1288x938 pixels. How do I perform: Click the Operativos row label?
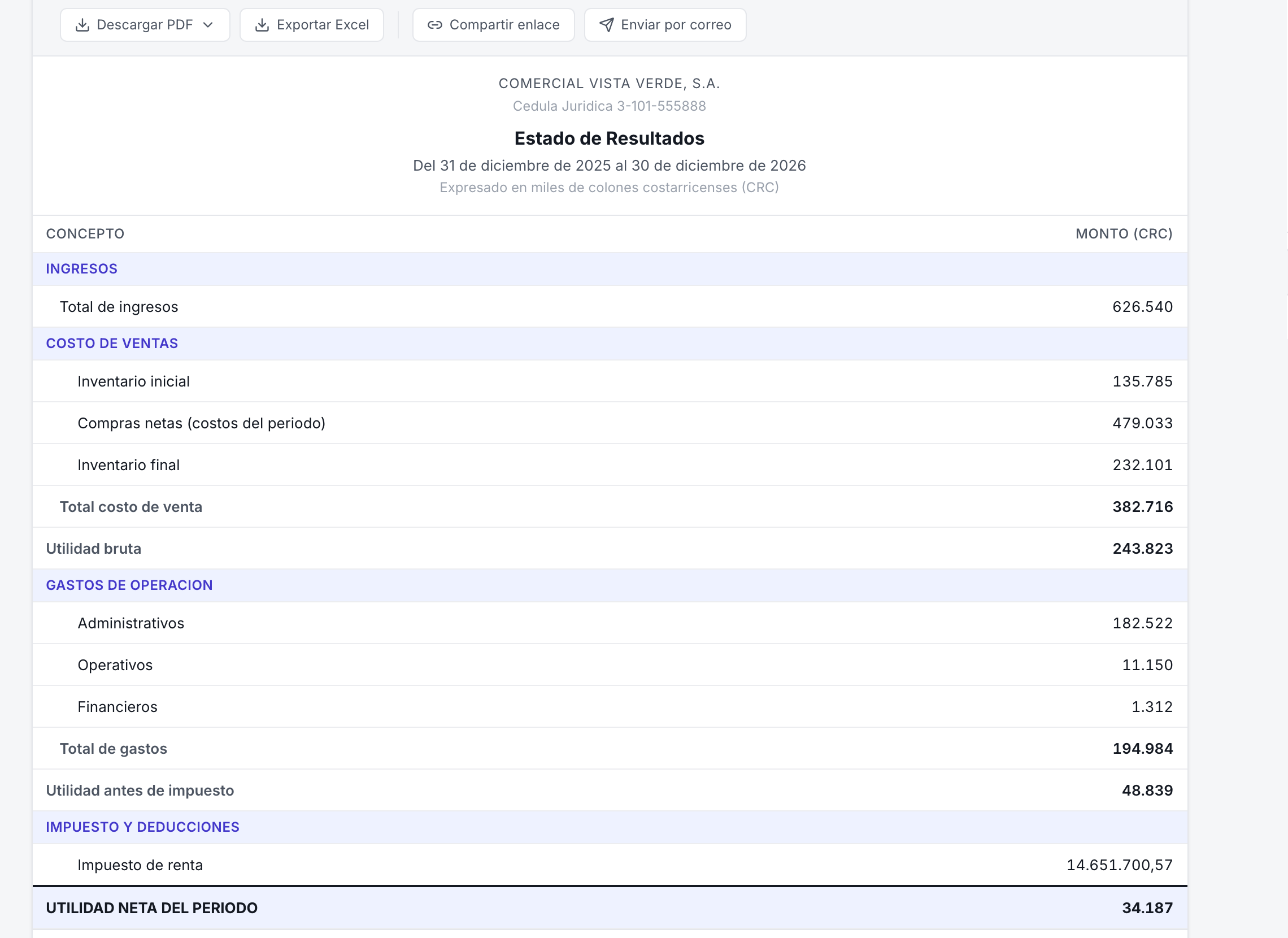click(x=115, y=665)
